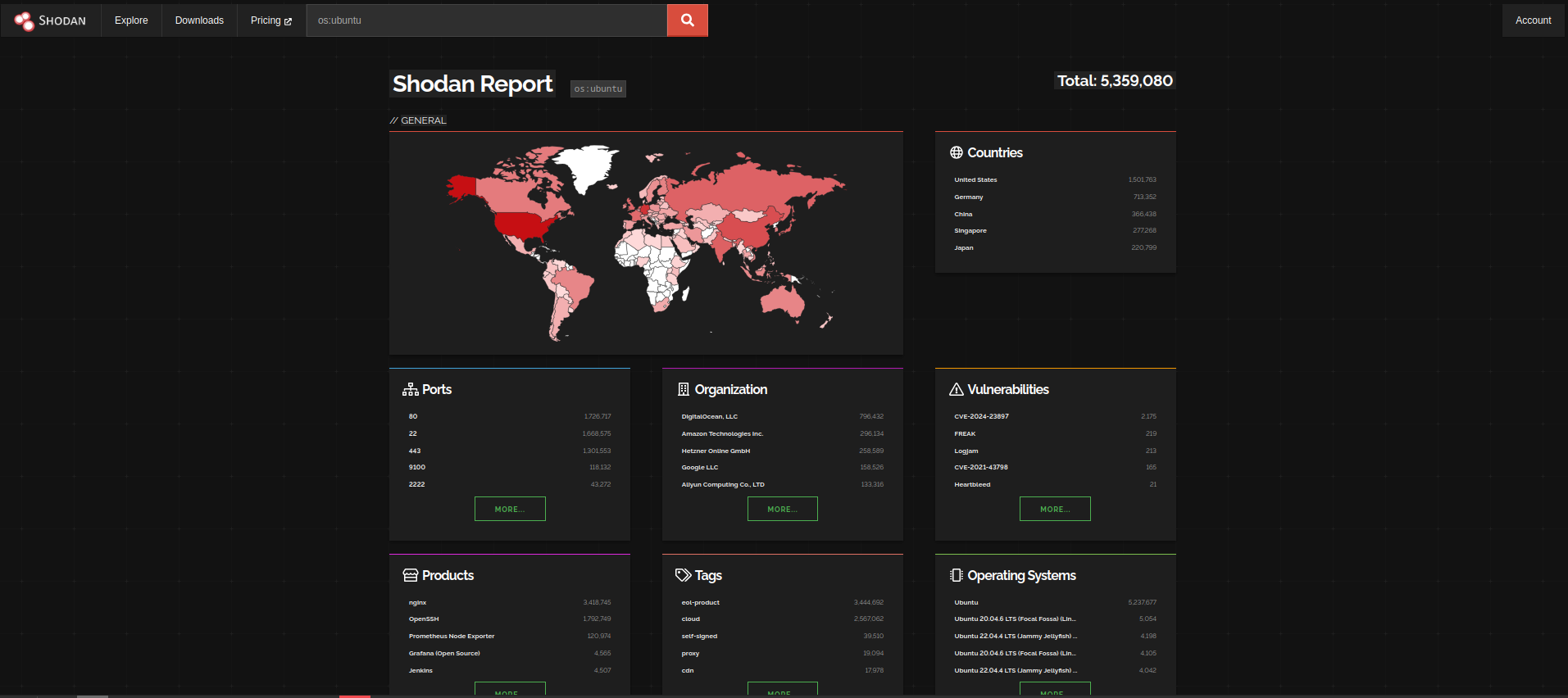Click the MORE button under Ports

click(510, 509)
